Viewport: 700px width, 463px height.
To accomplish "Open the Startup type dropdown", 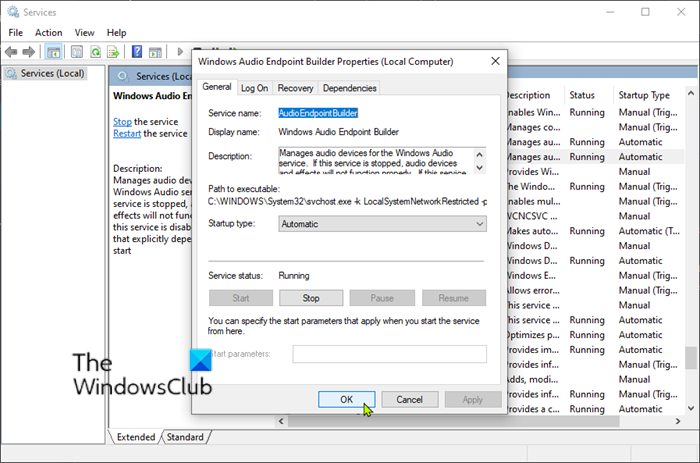I will click(x=383, y=224).
